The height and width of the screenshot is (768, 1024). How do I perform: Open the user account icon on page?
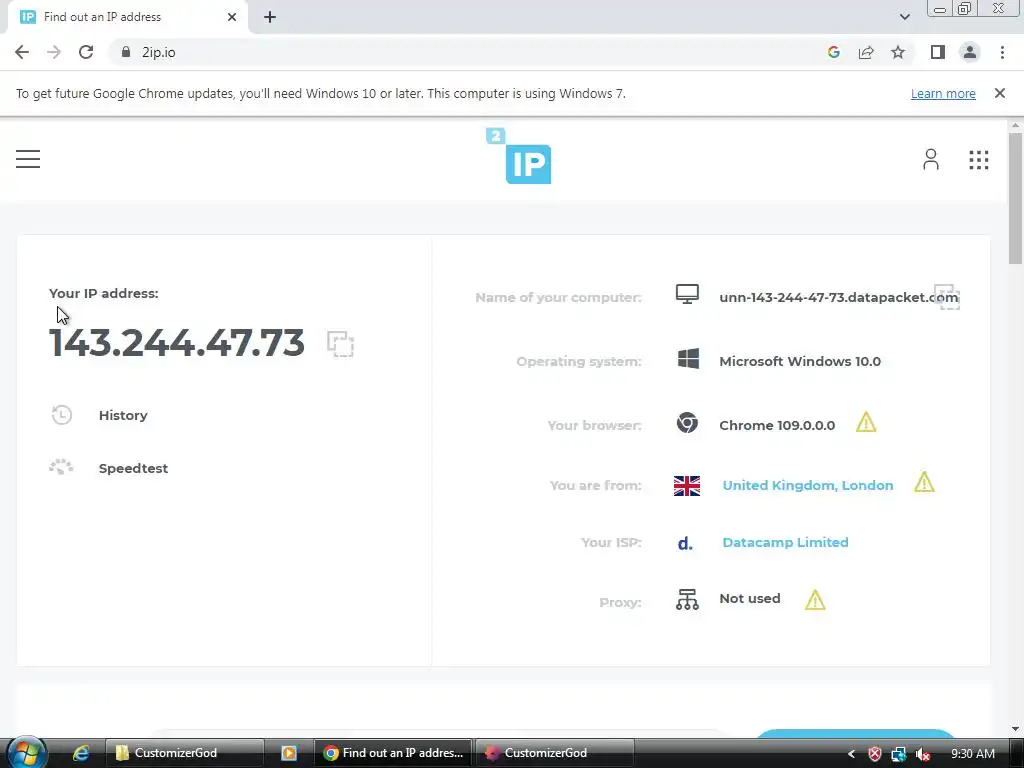(931, 159)
